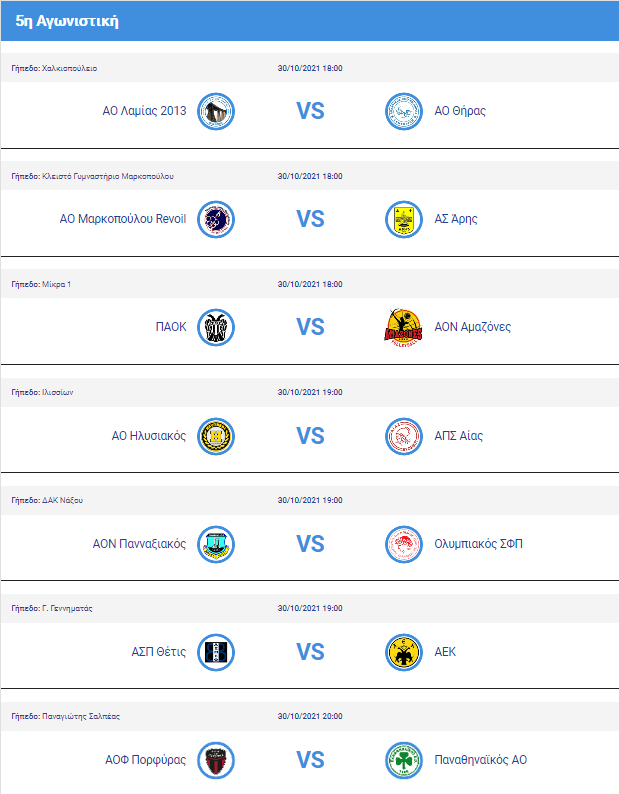The image size is (619, 794).
Task: Open the ΑΟ Μαρκοπούλου Revoil team name
Action: tap(123, 219)
